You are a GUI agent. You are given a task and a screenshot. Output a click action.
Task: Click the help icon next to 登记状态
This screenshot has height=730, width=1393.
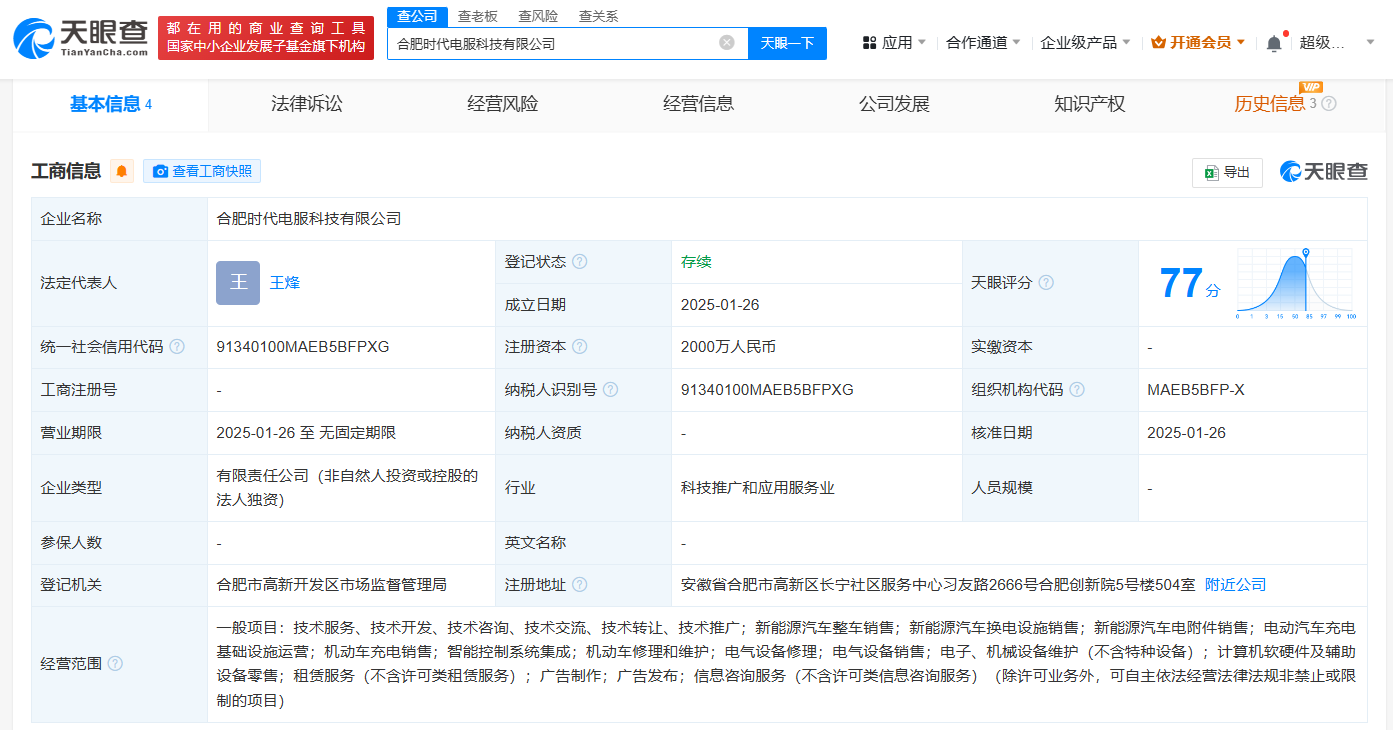tap(579, 262)
